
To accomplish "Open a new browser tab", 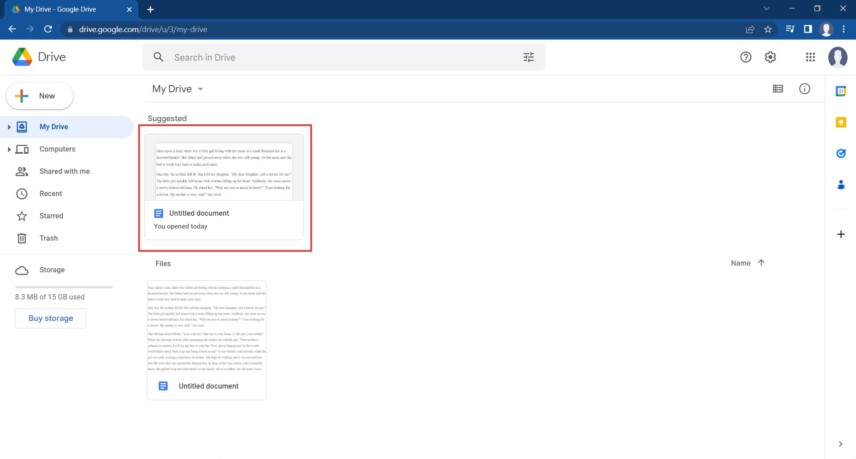I will 150,9.
